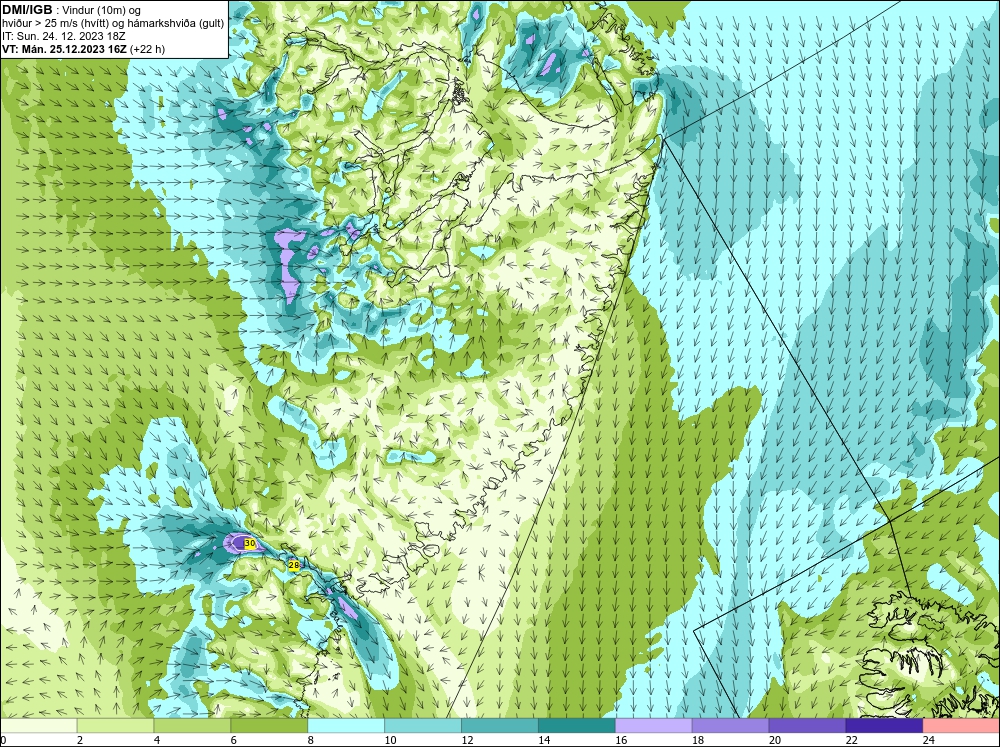
Task: Click the scale label 0
Action: click(x=3, y=740)
